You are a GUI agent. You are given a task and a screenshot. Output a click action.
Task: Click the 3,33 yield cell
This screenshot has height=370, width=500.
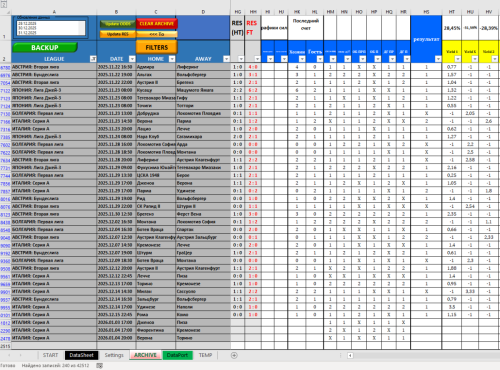[470, 291]
